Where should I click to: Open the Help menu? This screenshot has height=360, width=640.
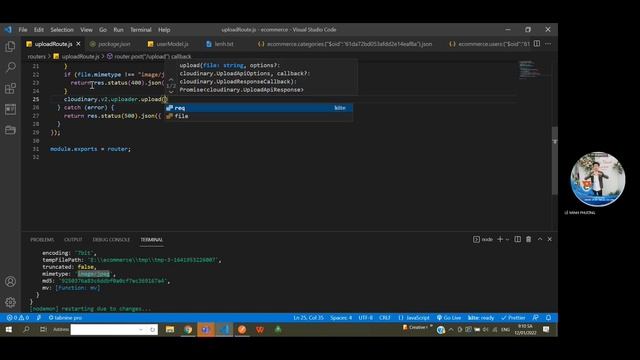point(164,30)
